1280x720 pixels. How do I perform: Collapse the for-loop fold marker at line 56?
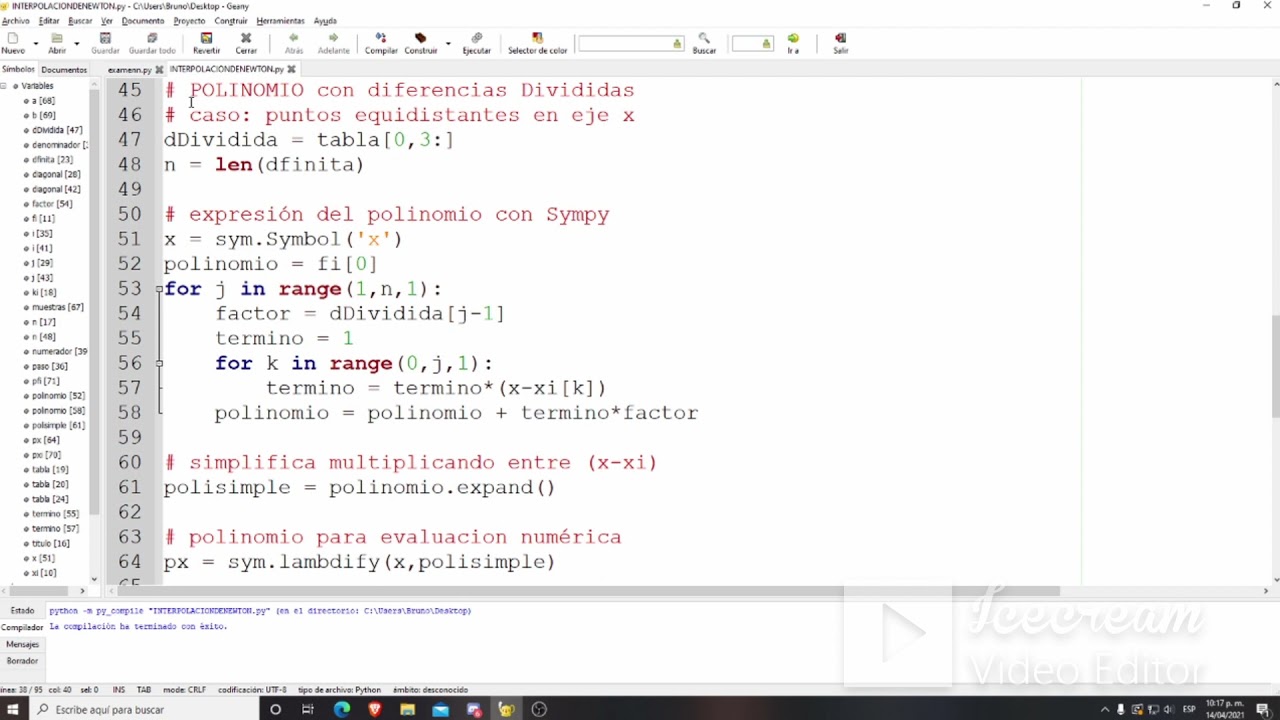click(x=159, y=363)
